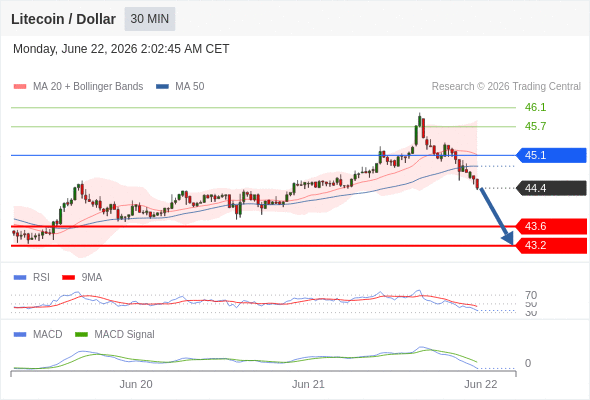
Task: Click the Jun 20 date axis label
Action: pos(136,384)
